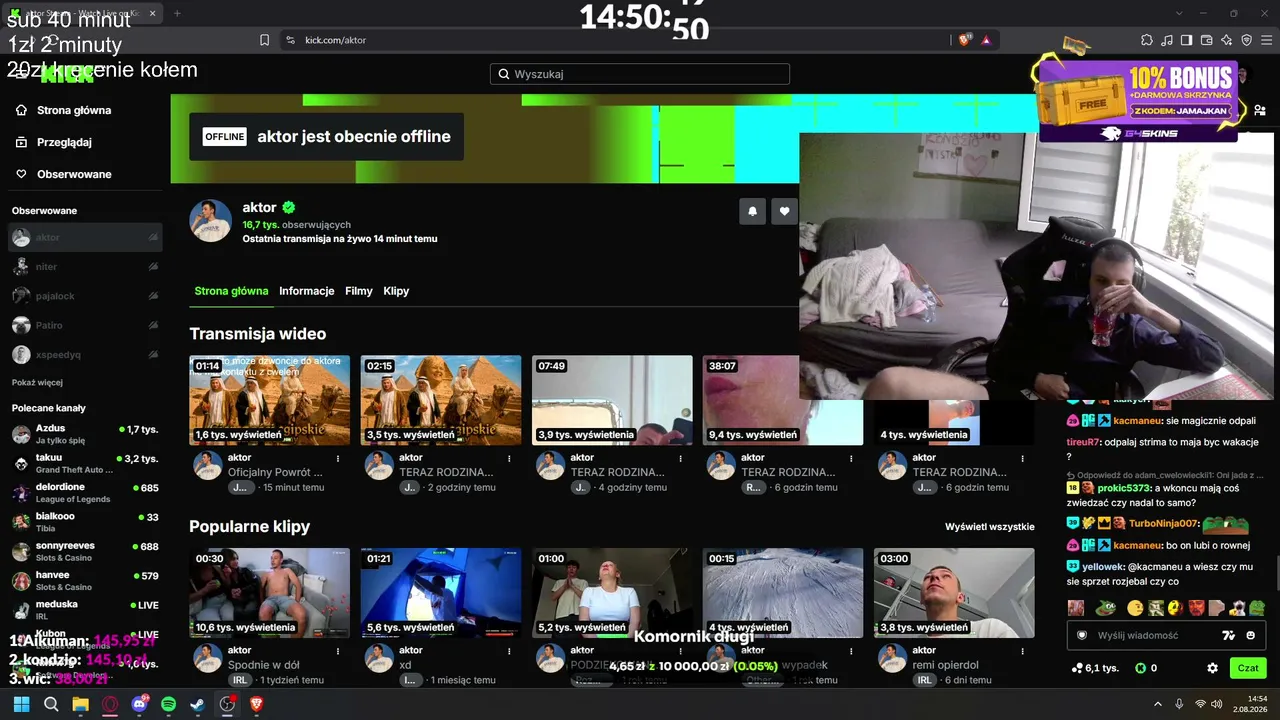
Task: Open the 07:49 video thumbnail
Action: tap(612, 400)
